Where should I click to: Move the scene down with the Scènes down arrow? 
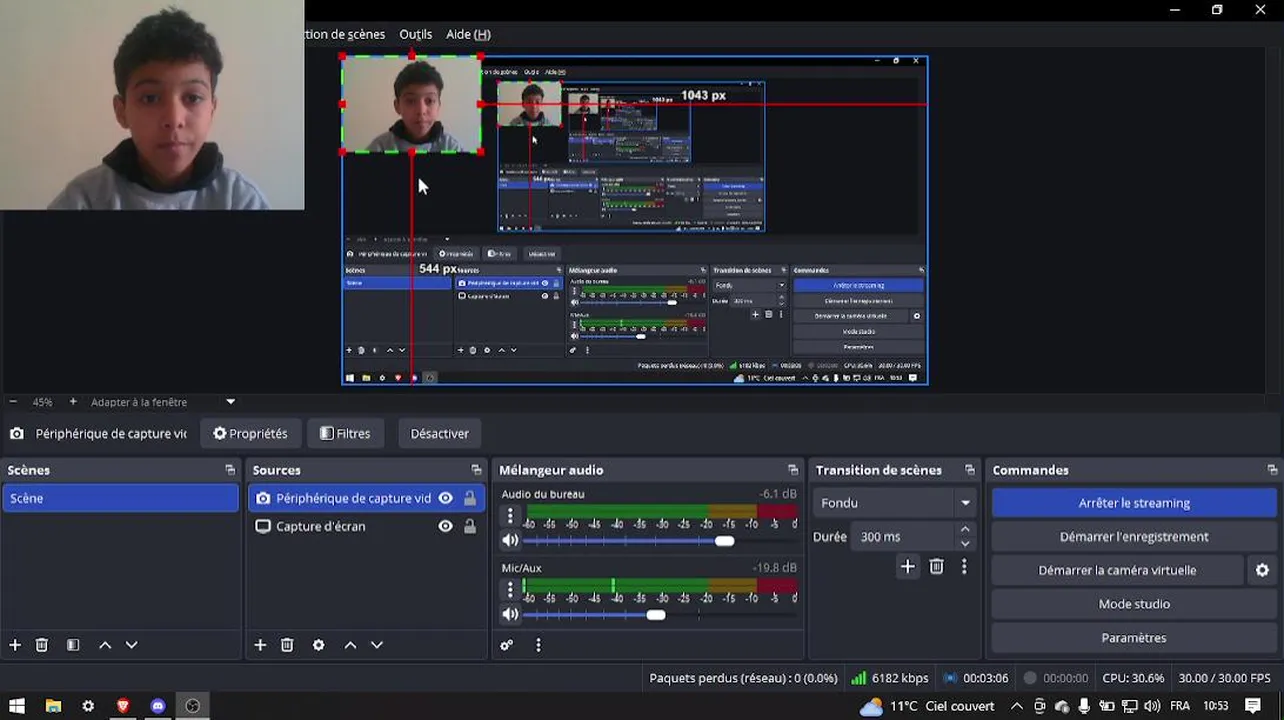(x=131, y=645)
